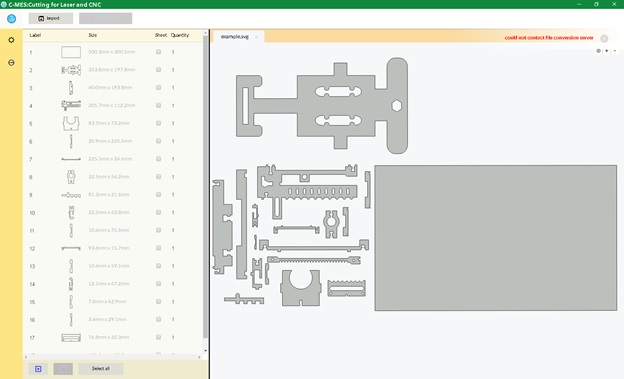
Task: Click the parts list vertical scrollbar
Action: click(205, 187)
